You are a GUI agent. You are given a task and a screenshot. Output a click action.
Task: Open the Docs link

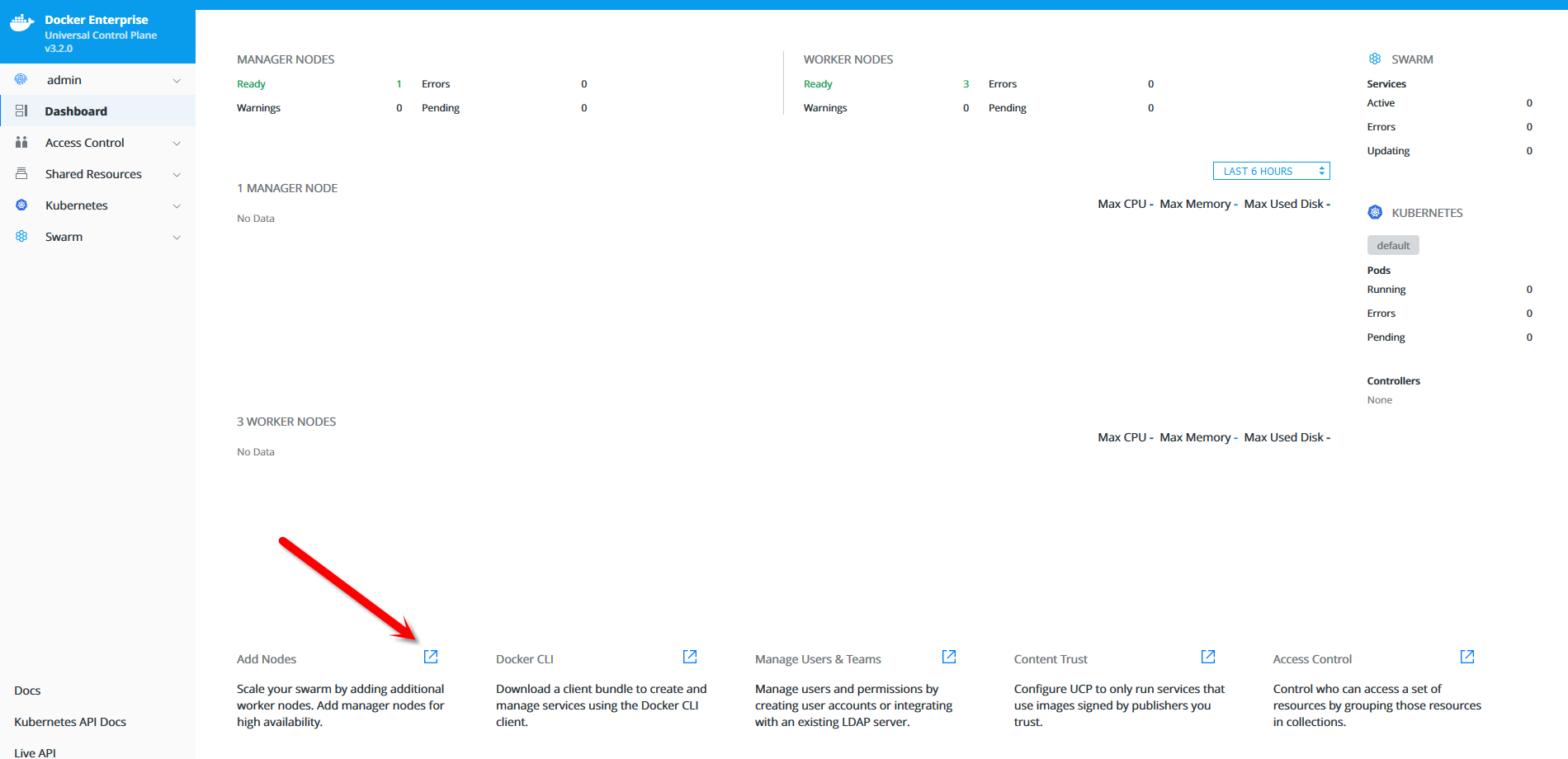click(27, 691)
